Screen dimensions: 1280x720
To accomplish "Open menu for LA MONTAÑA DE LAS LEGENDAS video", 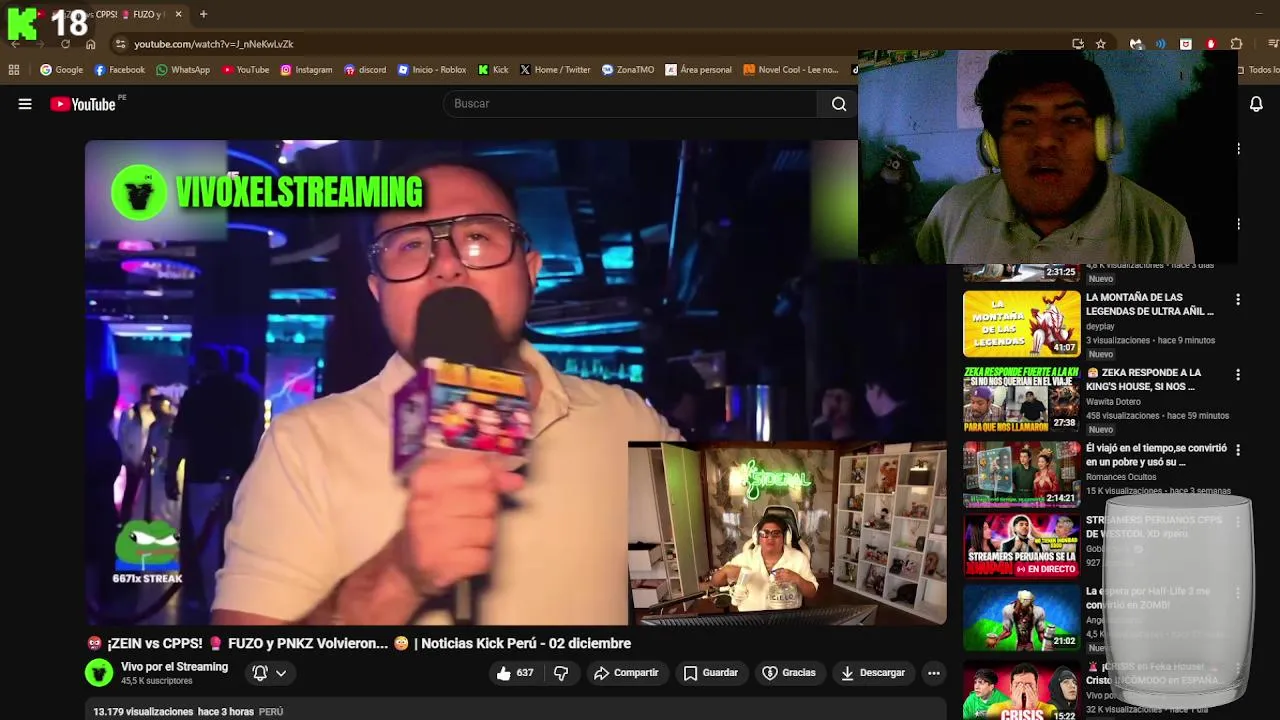I will pos(1238,299).
